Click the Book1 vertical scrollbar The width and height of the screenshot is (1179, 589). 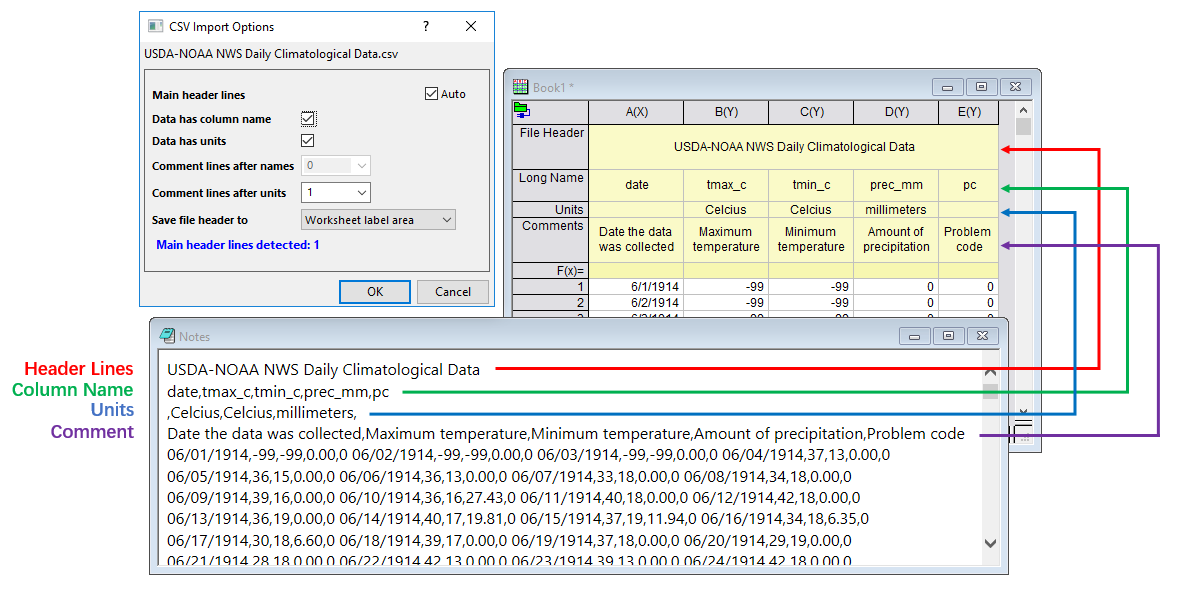(1023, 125)
